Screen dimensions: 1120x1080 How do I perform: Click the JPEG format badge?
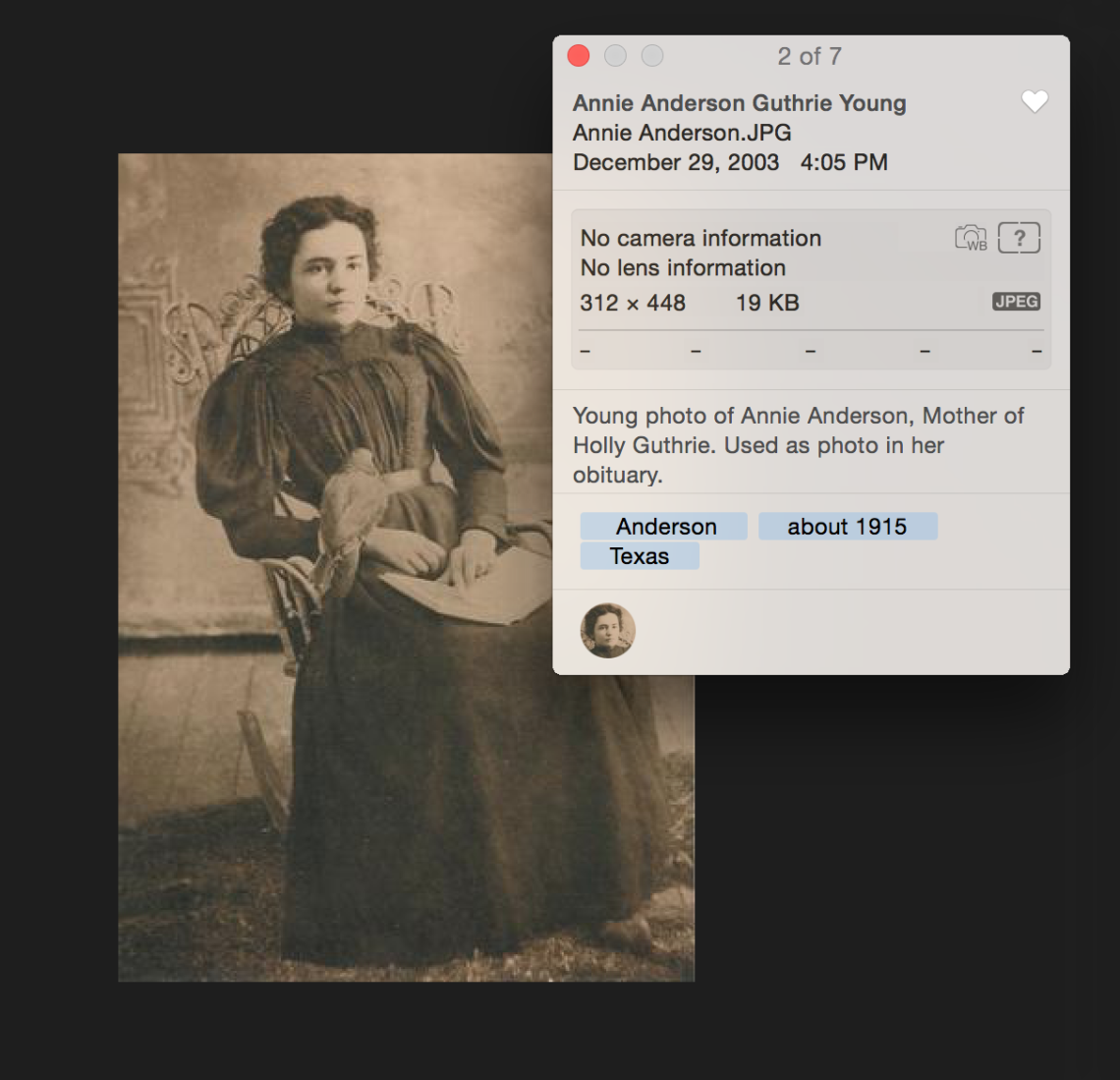(1016, 302)
